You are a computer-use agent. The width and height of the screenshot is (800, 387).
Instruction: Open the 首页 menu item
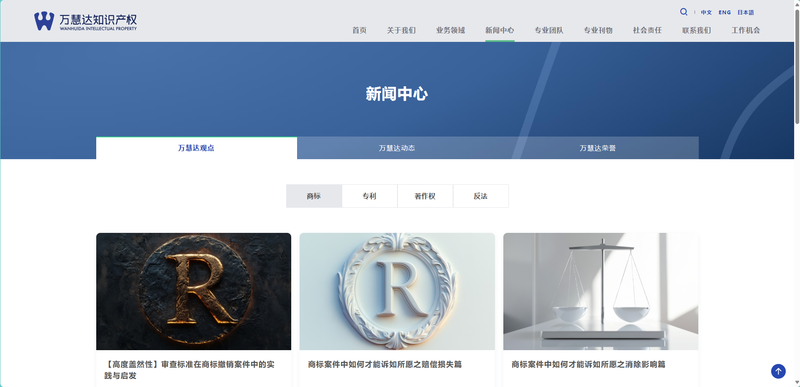[359, 30]
